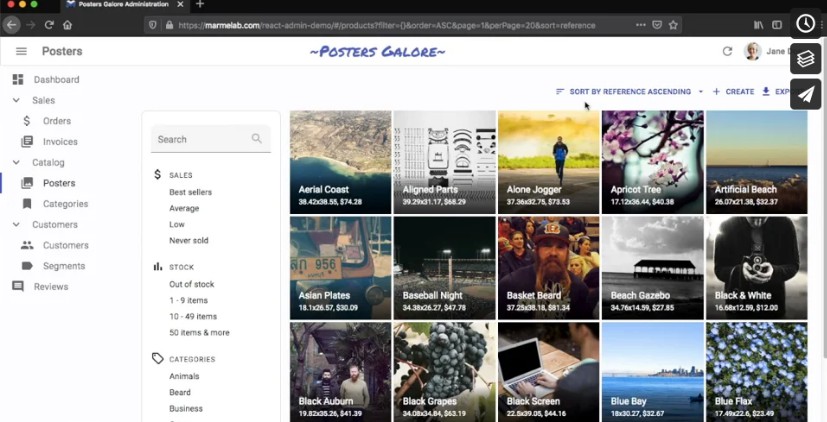Open the Sort by Reference Ascending dropdown
827x422 pixels.
(x=629, y=92)
